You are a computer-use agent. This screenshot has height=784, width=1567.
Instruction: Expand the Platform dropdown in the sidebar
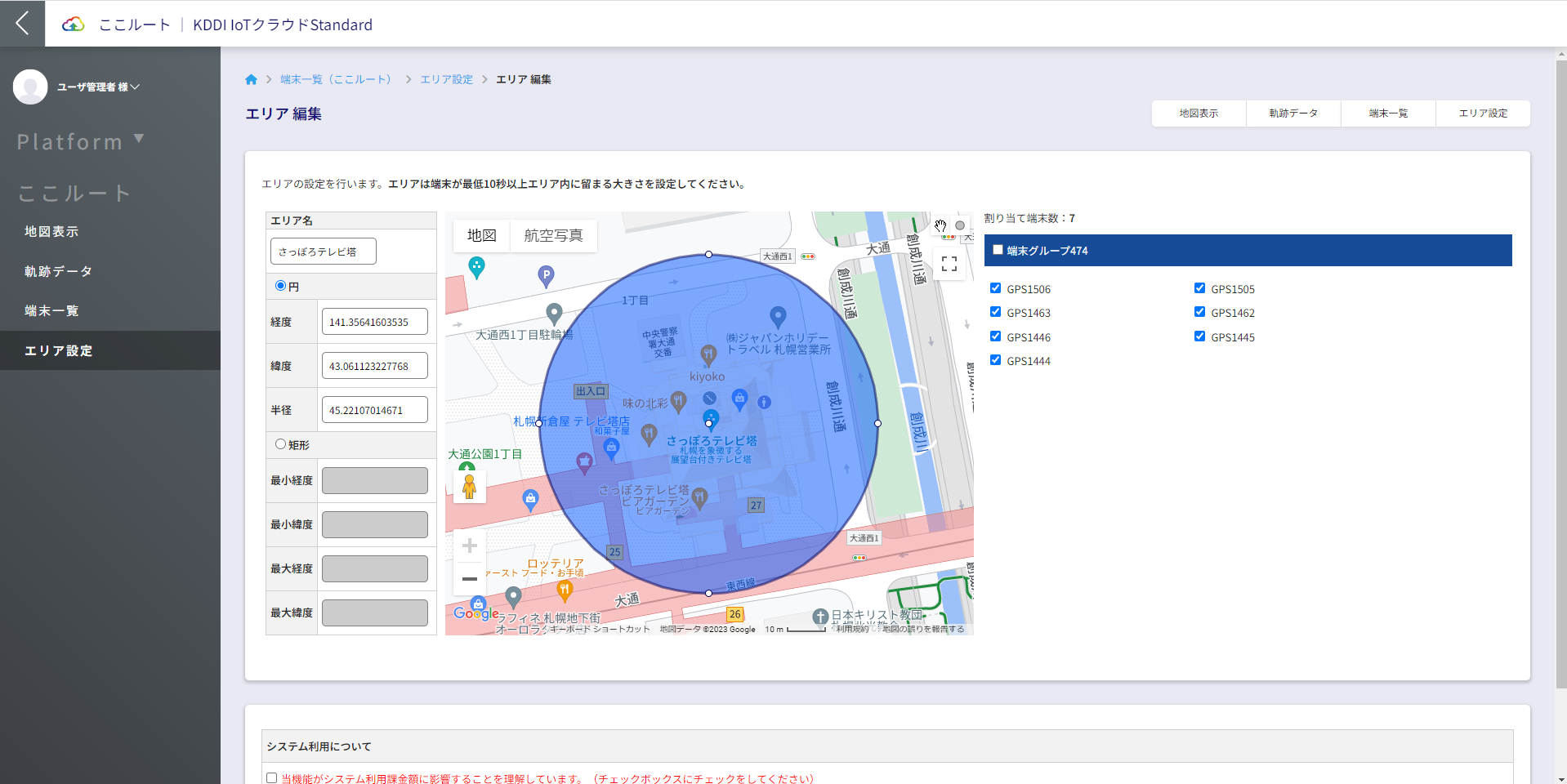pos(80,140)
